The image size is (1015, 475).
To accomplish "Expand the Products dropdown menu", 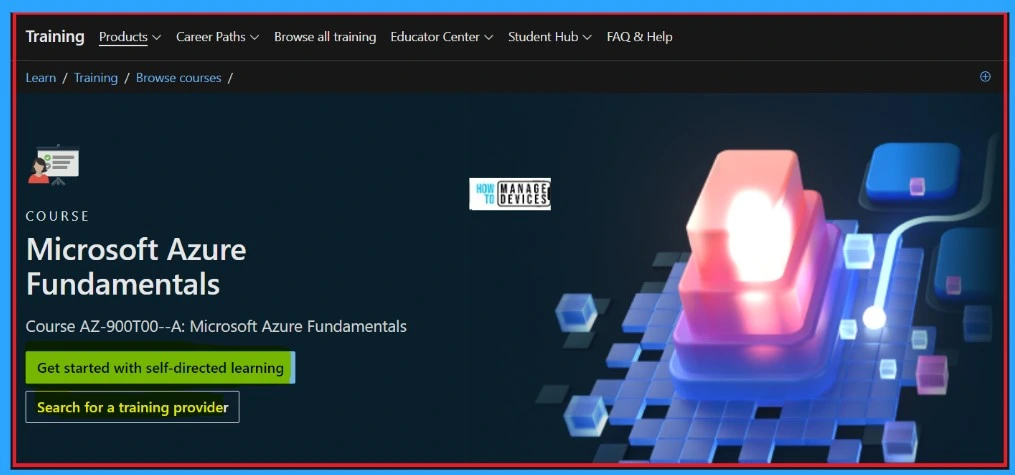I will click(x=130, y=37).
